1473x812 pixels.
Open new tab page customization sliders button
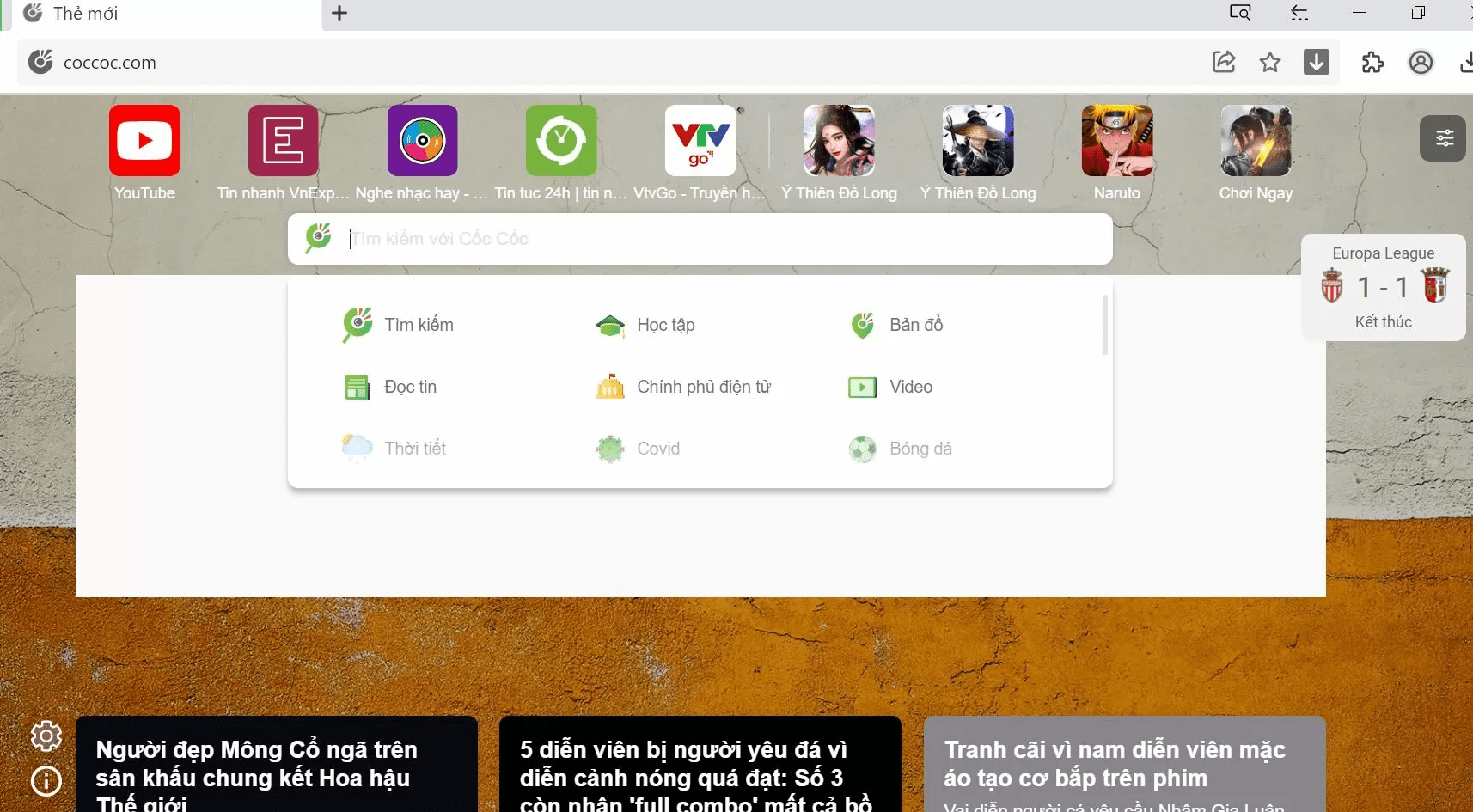(1443, 138)
